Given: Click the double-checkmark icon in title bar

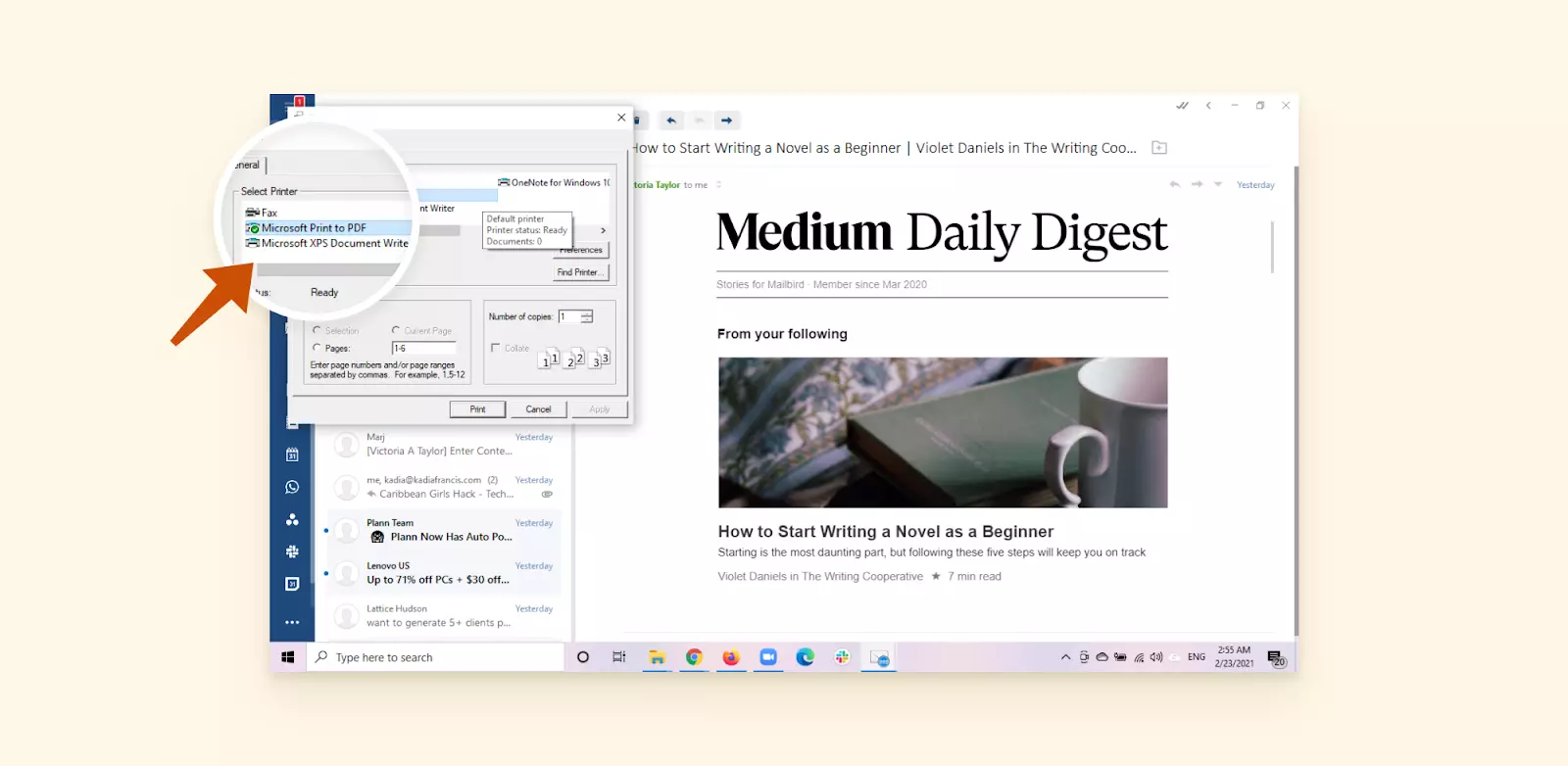Looking at the screenshot, I should (1183, 106).
